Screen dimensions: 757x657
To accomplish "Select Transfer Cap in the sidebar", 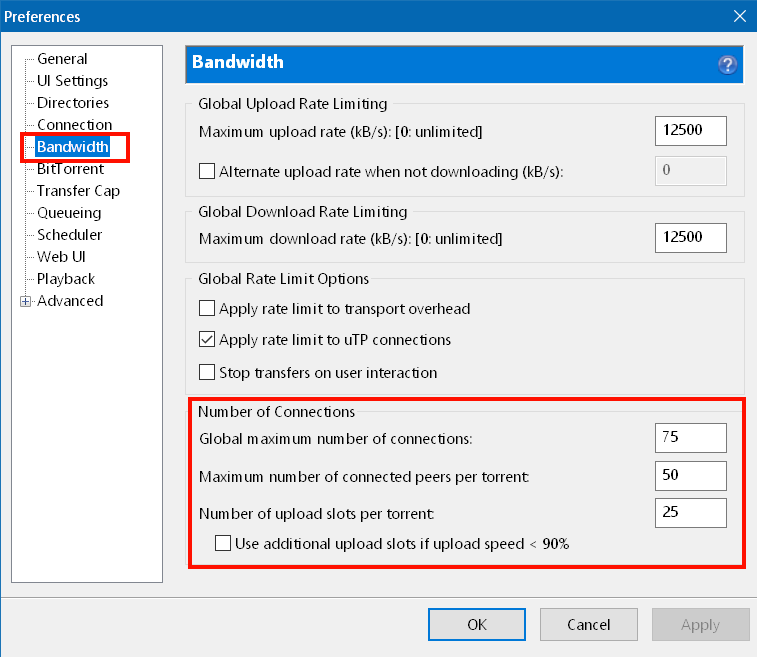I will coord(78,191).
